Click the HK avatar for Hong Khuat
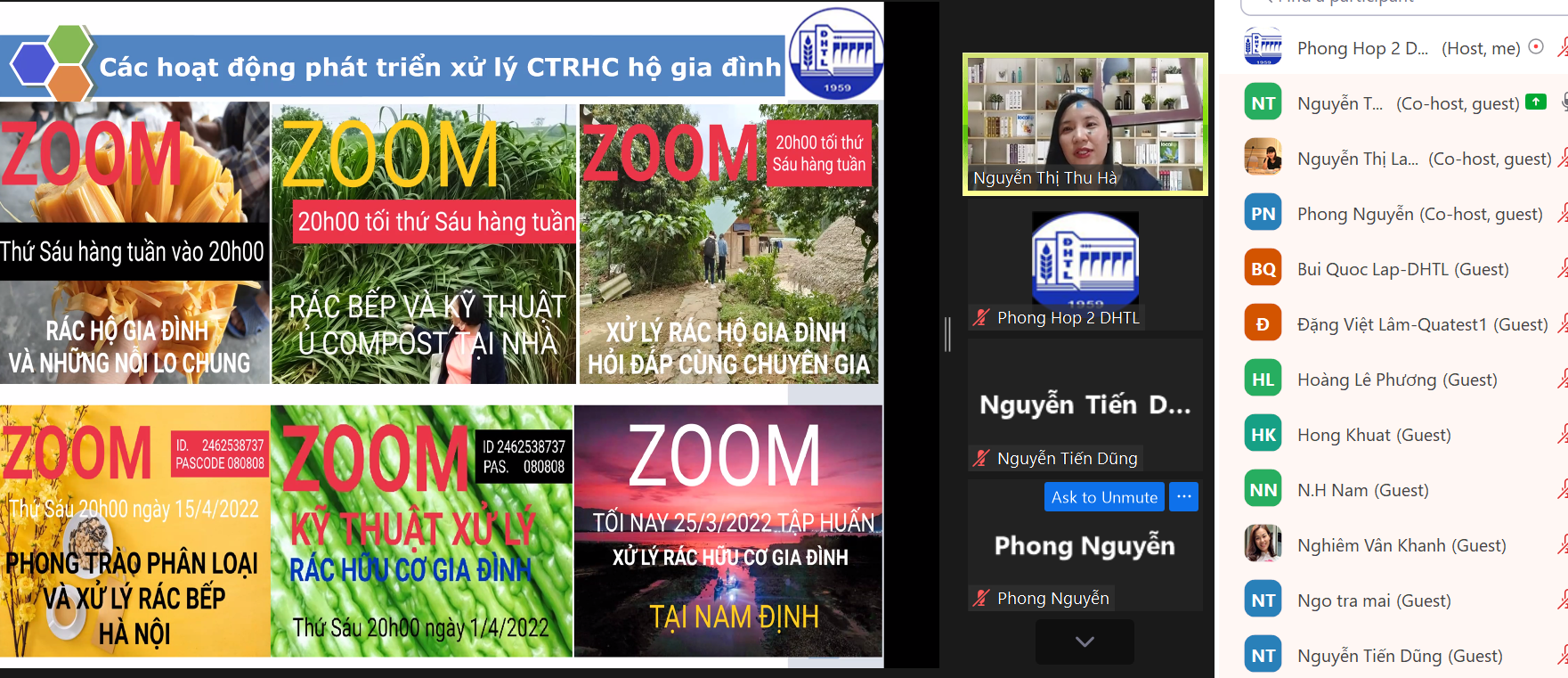Image resolution: width=1568 pixels, height=678 pixels. pyautogui.click(x=1263, y=435)
